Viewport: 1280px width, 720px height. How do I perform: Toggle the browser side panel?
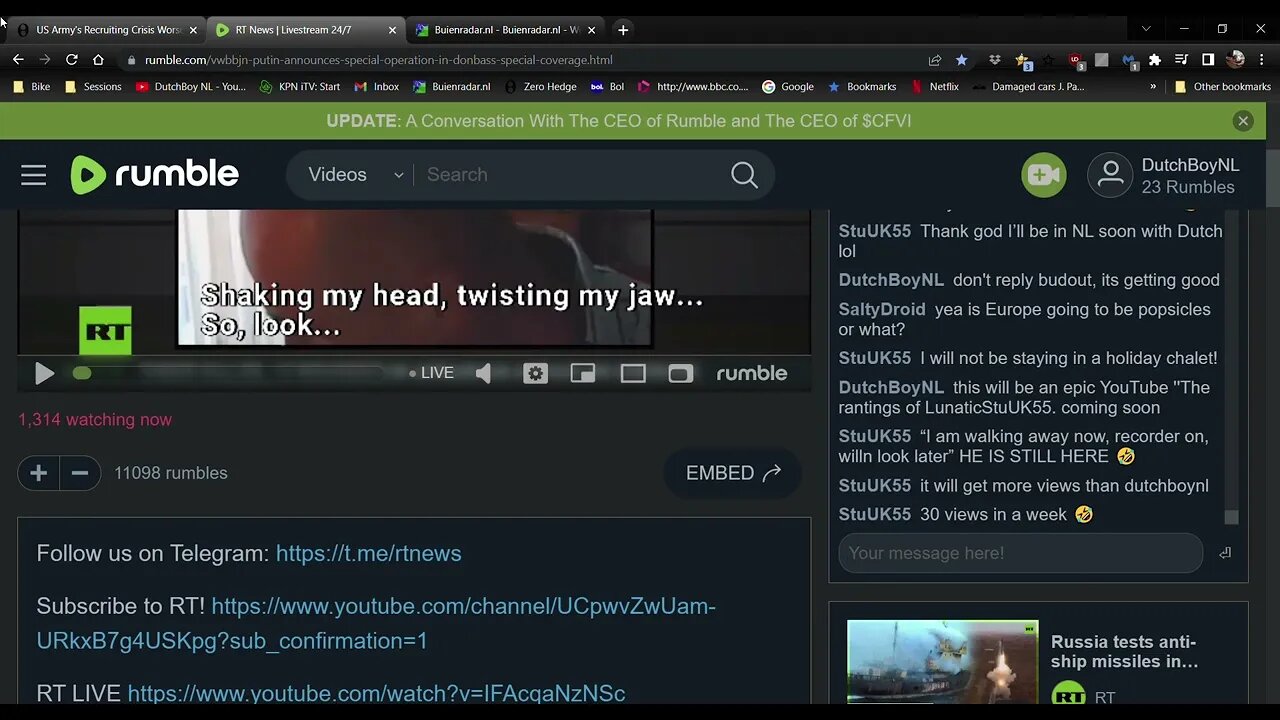[x=1208, y=60]
